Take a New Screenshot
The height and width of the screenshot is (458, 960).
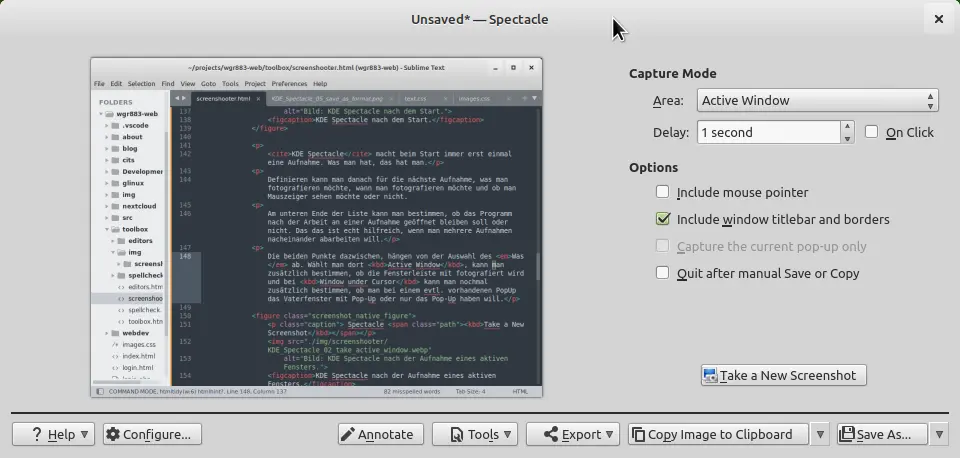(x=783, y=375)
